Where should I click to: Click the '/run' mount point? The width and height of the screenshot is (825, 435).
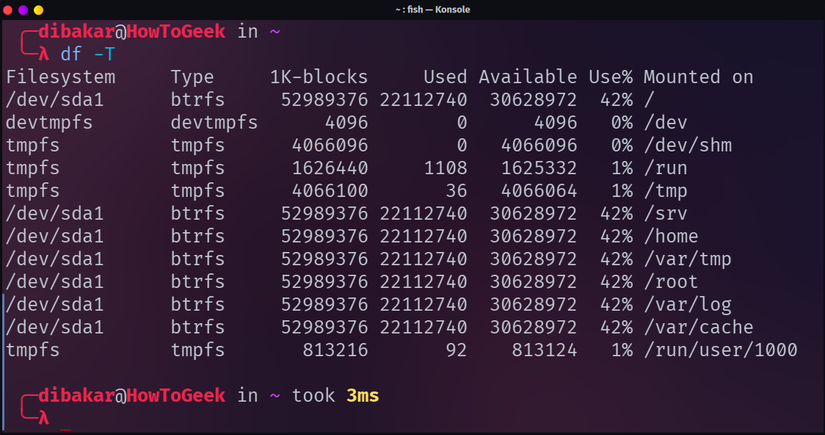coord(666,168)
